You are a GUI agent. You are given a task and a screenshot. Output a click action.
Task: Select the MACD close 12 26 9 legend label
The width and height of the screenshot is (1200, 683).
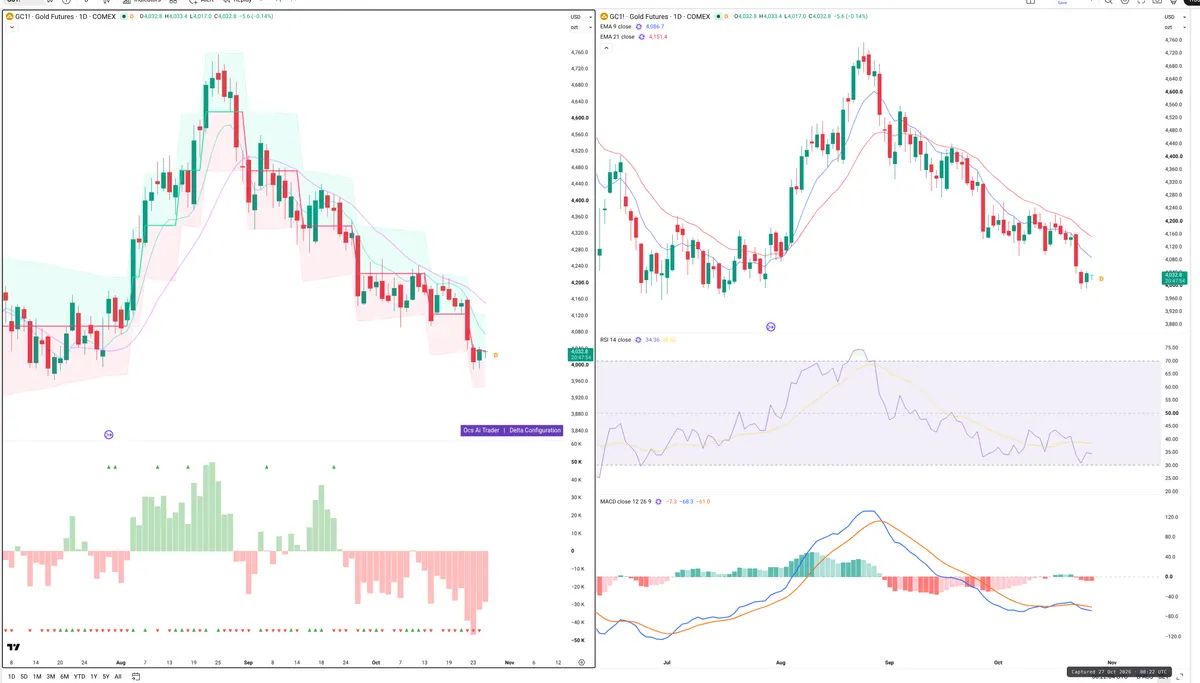[x=626, y=500]
